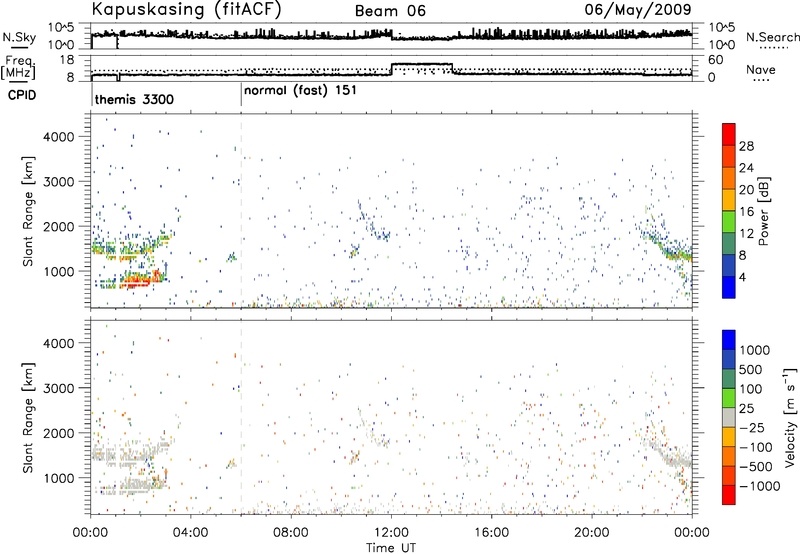The width and height of the screenshot is (800, 554).
Task: Click the '12:00' time tick label
Action: [391, 533]
